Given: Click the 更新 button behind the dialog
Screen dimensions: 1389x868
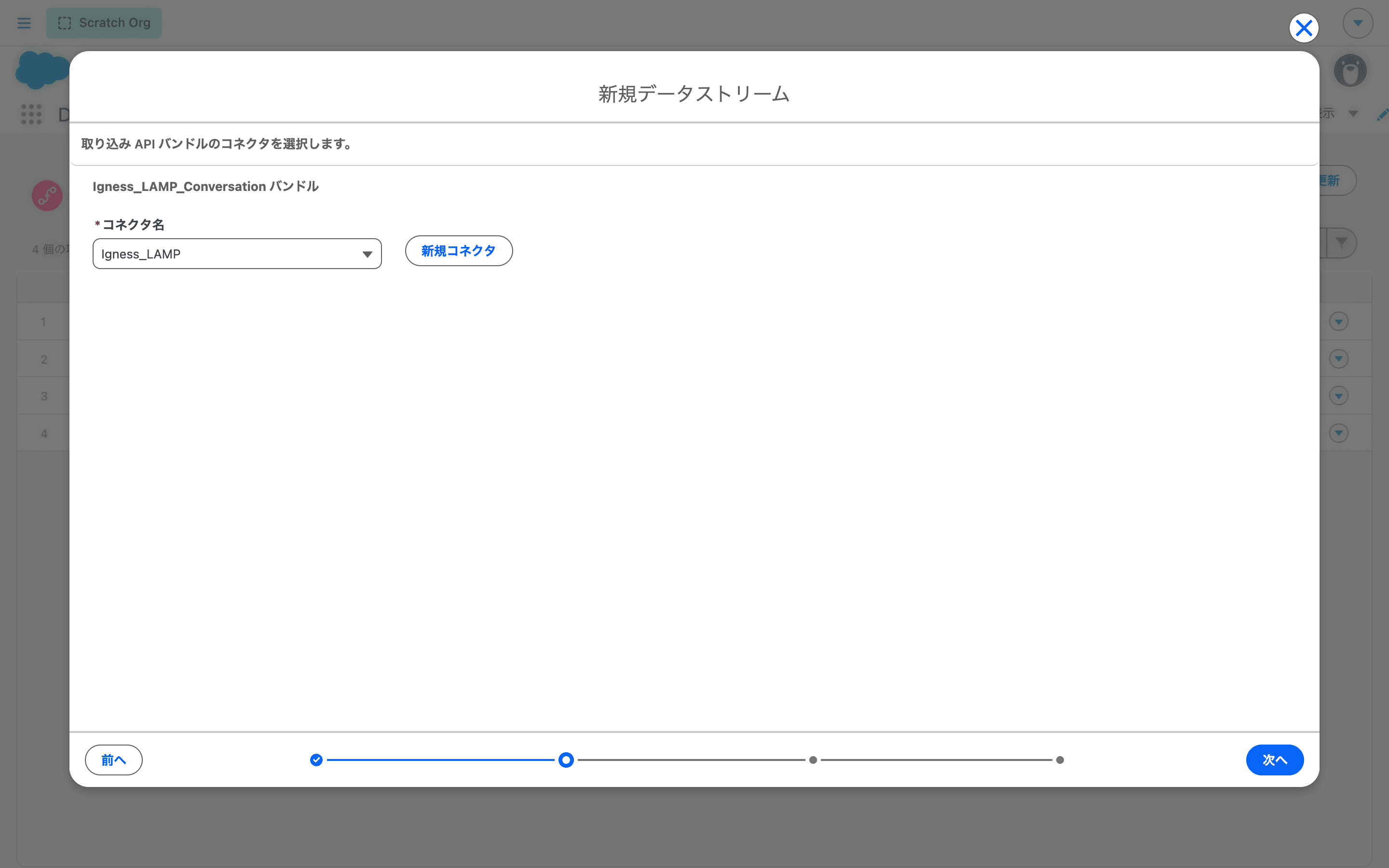Looking at the screenshot, I should (1338, 181).
